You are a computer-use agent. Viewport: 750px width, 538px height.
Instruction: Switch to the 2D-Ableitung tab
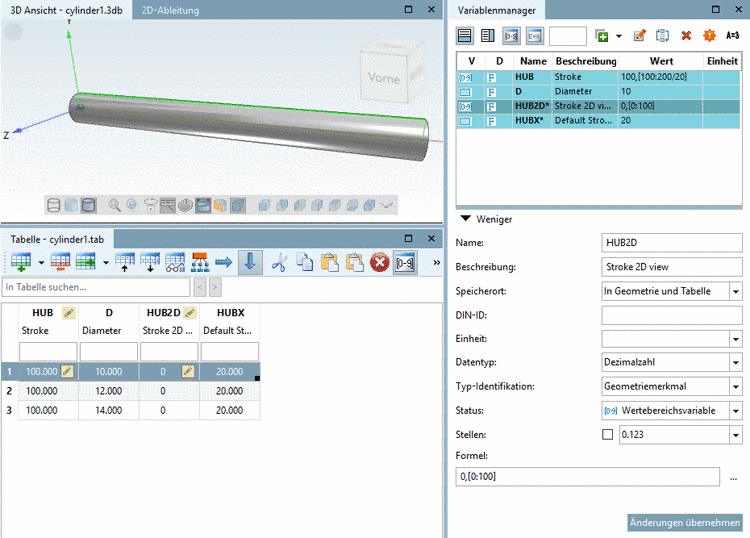point(170,10)
